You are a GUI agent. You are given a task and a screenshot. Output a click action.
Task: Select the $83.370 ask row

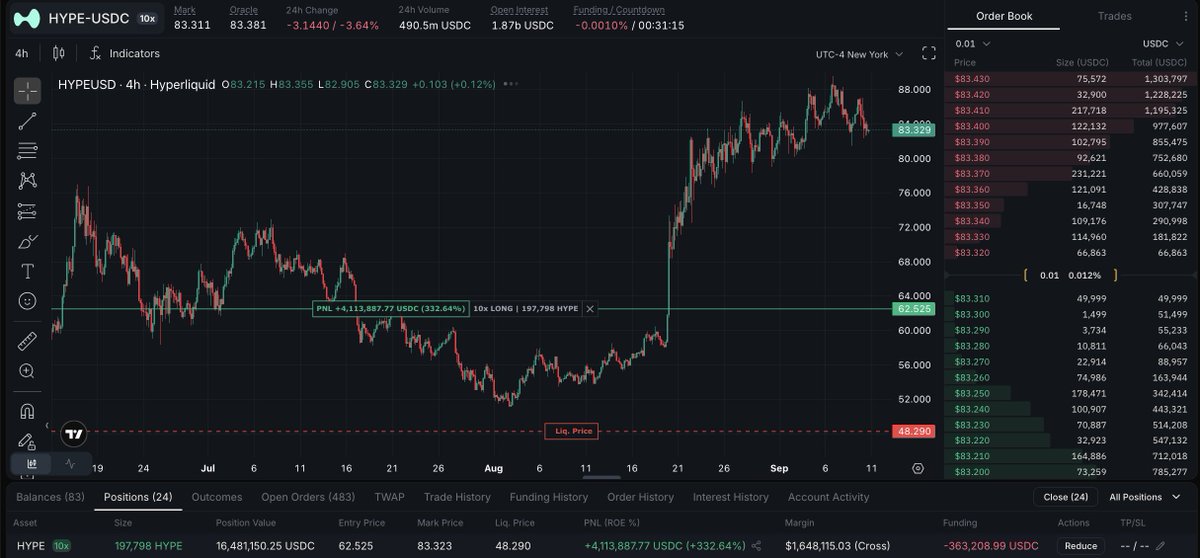tap(1069, 173)
